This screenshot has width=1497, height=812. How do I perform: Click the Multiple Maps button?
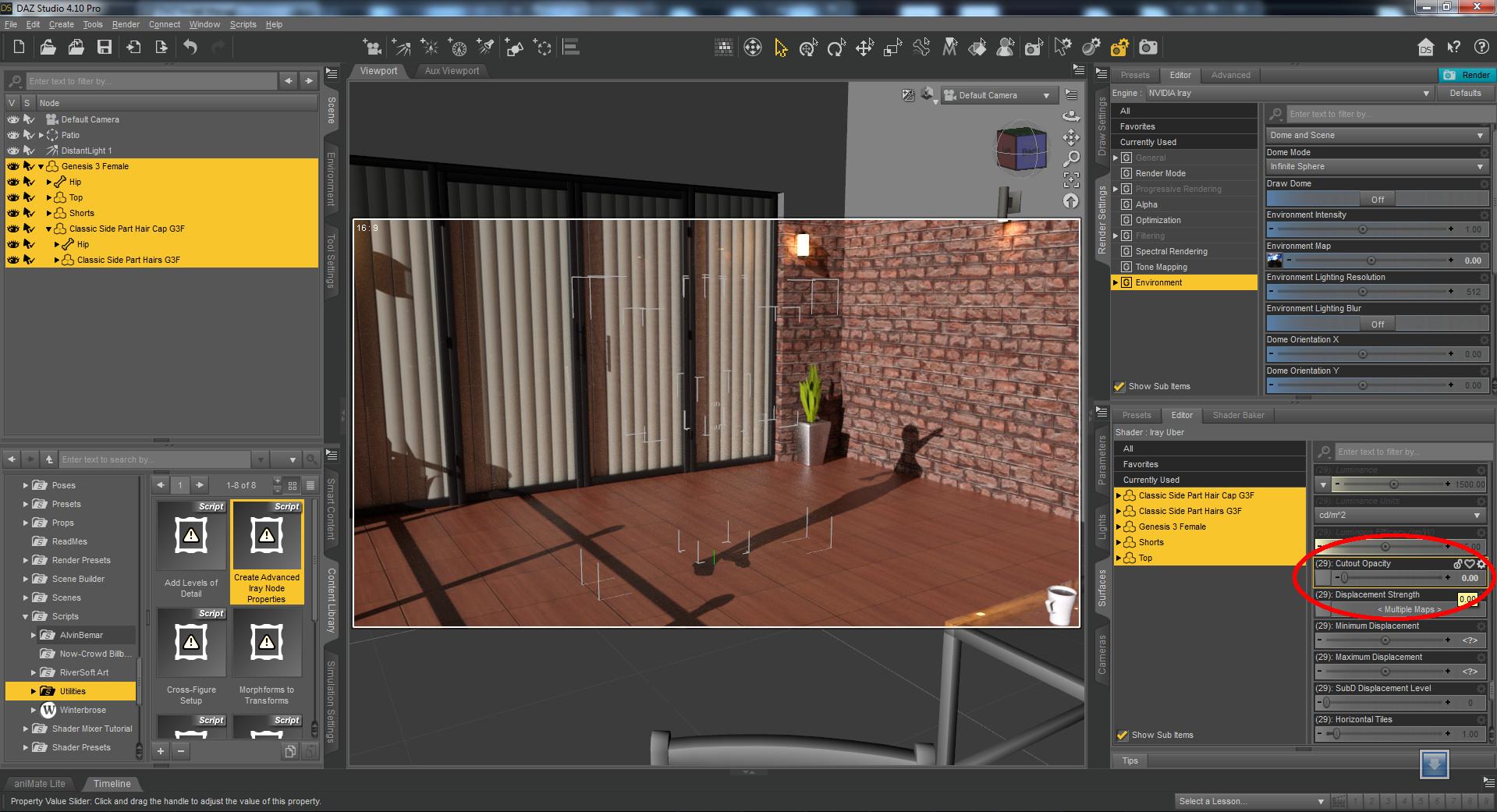pos(1409,609)
